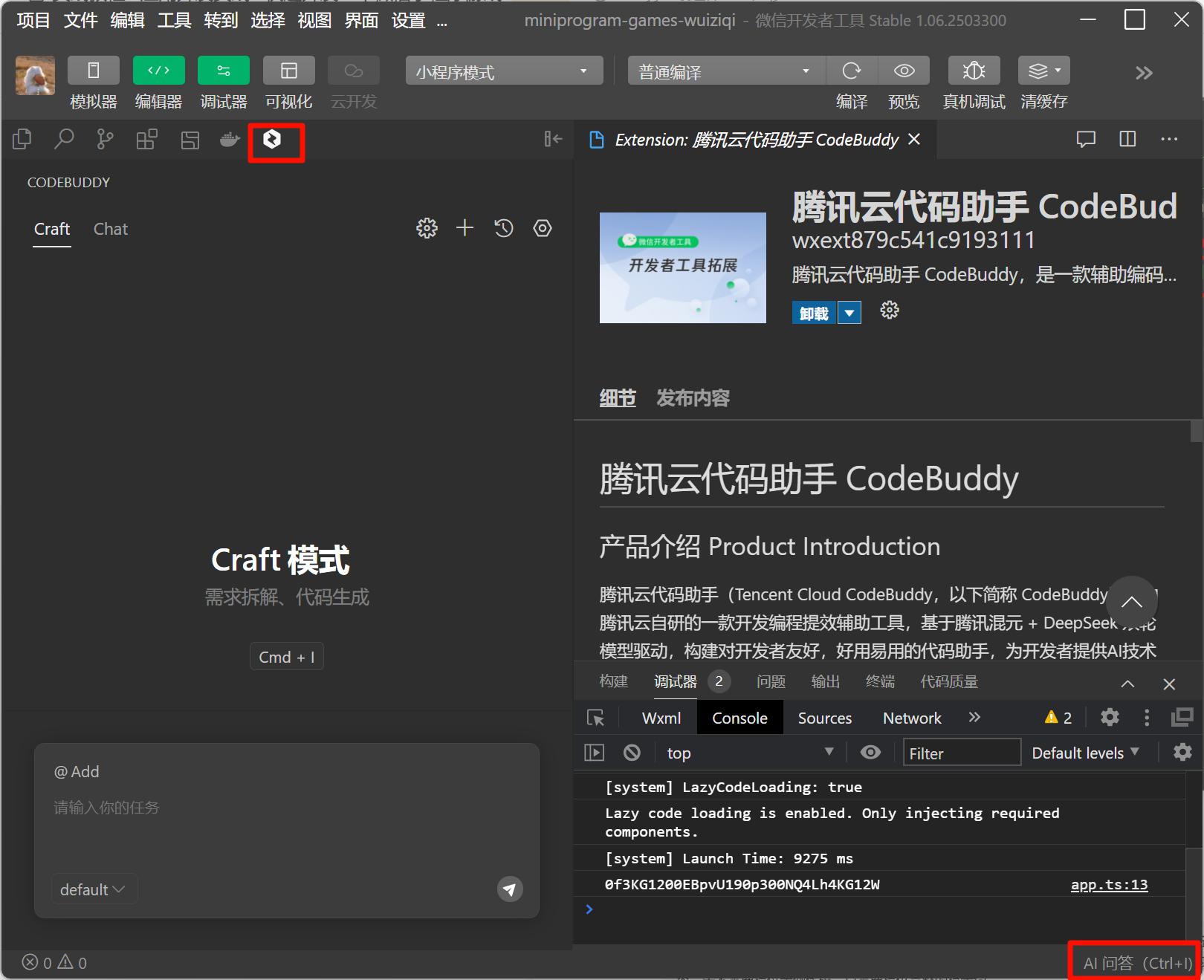
Task: Toggle the Debugger panel button
Action: click(x=223, y=71)
